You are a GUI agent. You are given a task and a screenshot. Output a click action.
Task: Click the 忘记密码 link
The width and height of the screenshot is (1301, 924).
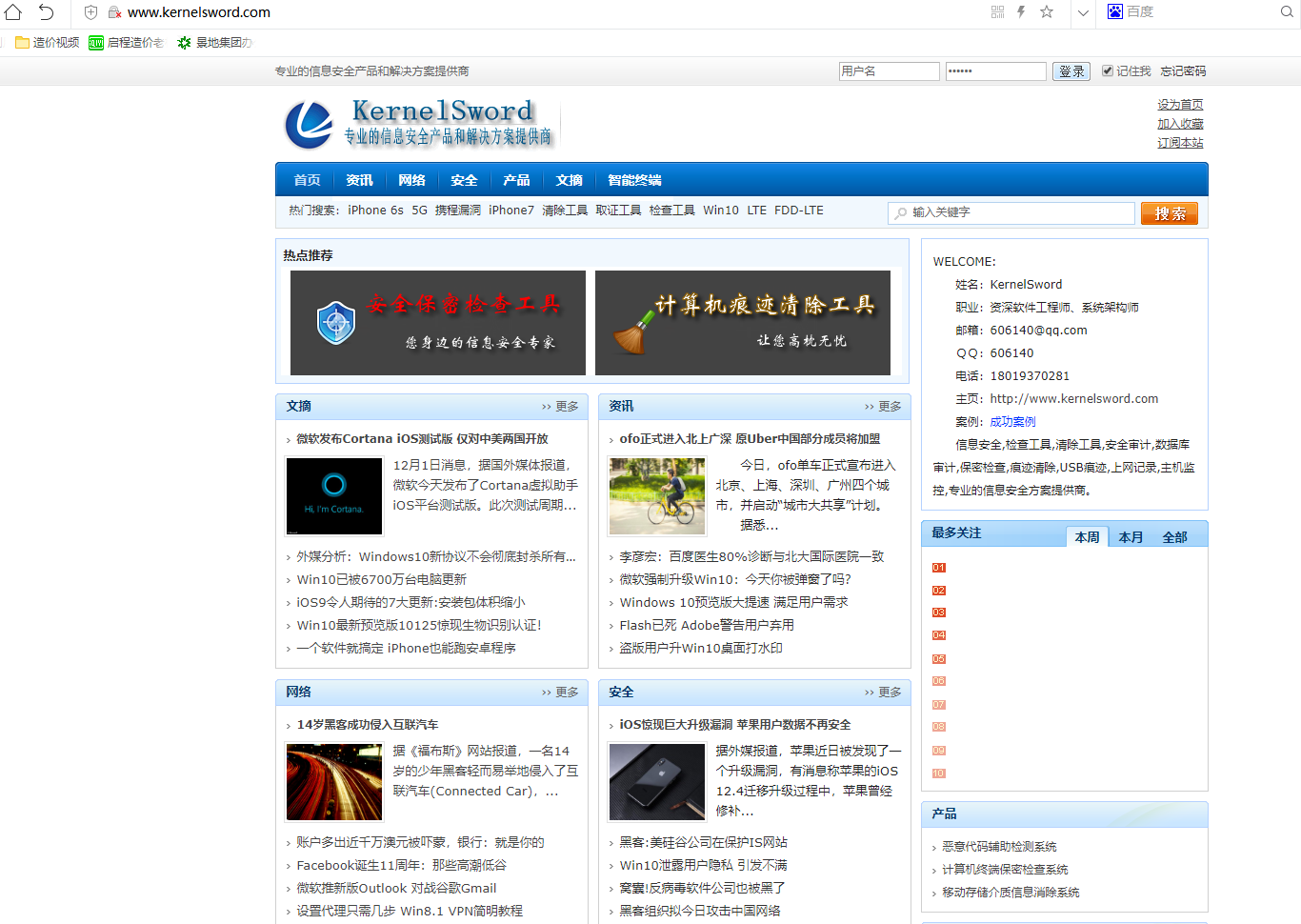(x=1183, y=71)
